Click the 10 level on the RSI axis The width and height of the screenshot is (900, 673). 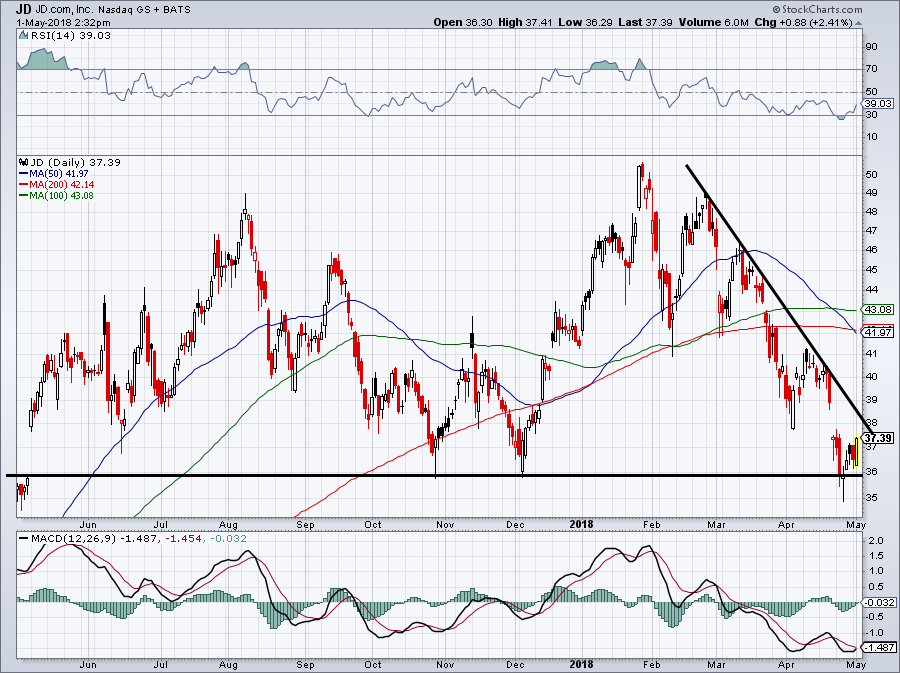pos(871,137)
